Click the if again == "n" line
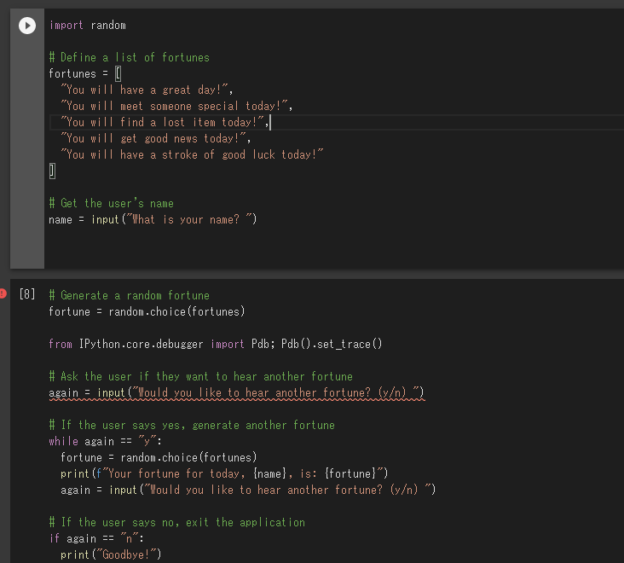624x563 pixels. [x=96, y=539]
